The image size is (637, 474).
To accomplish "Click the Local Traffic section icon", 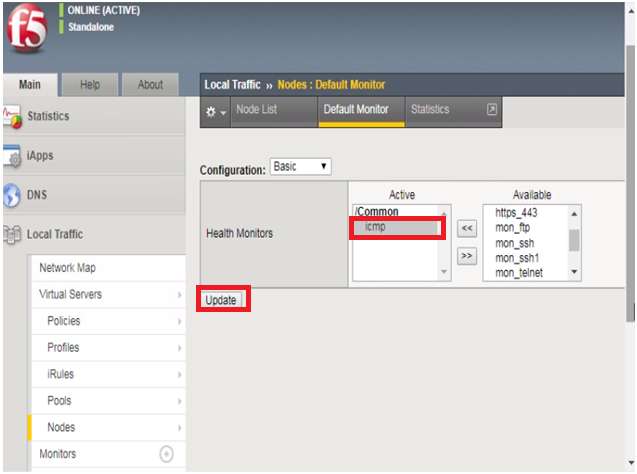I will [12, 235].
